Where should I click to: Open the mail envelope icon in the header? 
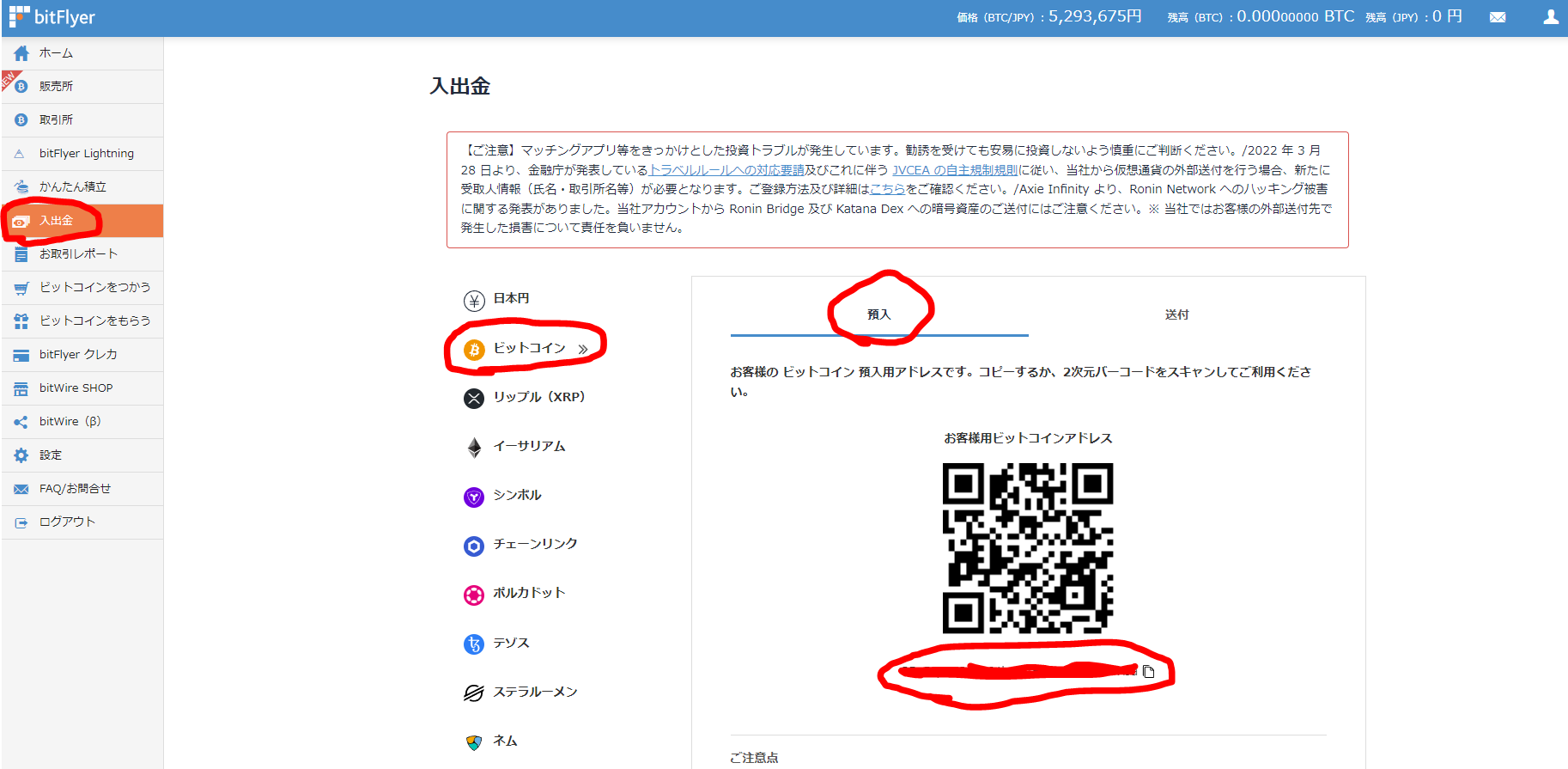pyautogui.click(x=1498, y=17)
